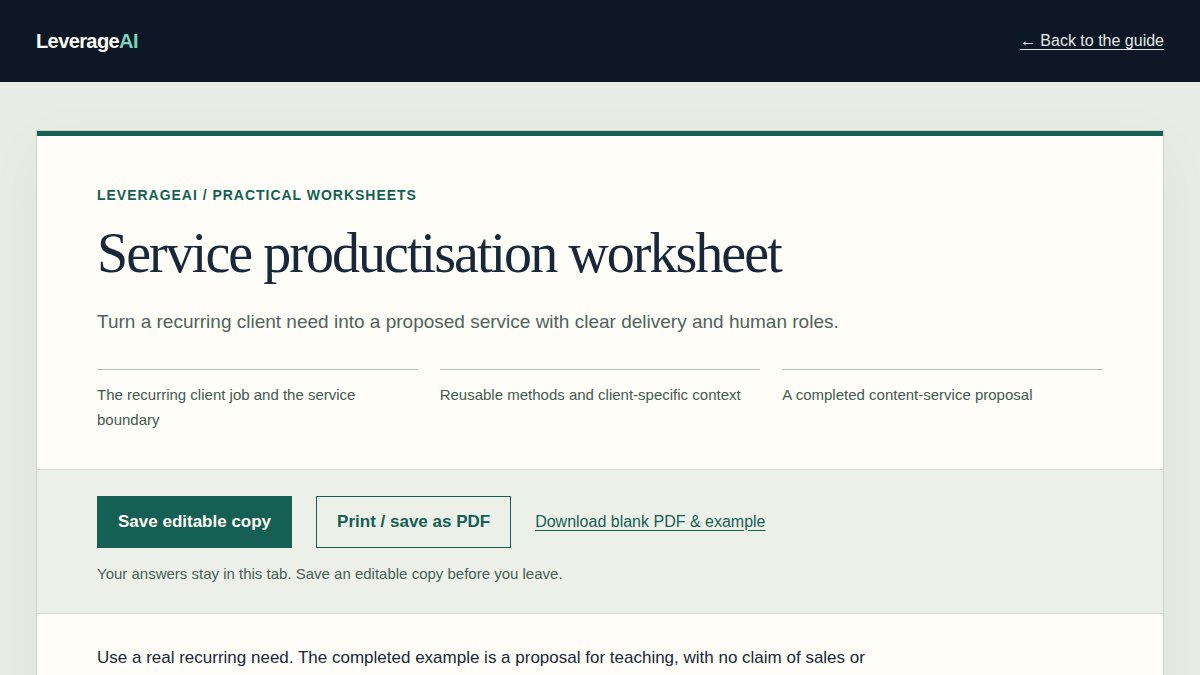This screenshot has height=675, width=1200.
Task: Click 'The recurring client job' summary text
Action: [226, 407]
